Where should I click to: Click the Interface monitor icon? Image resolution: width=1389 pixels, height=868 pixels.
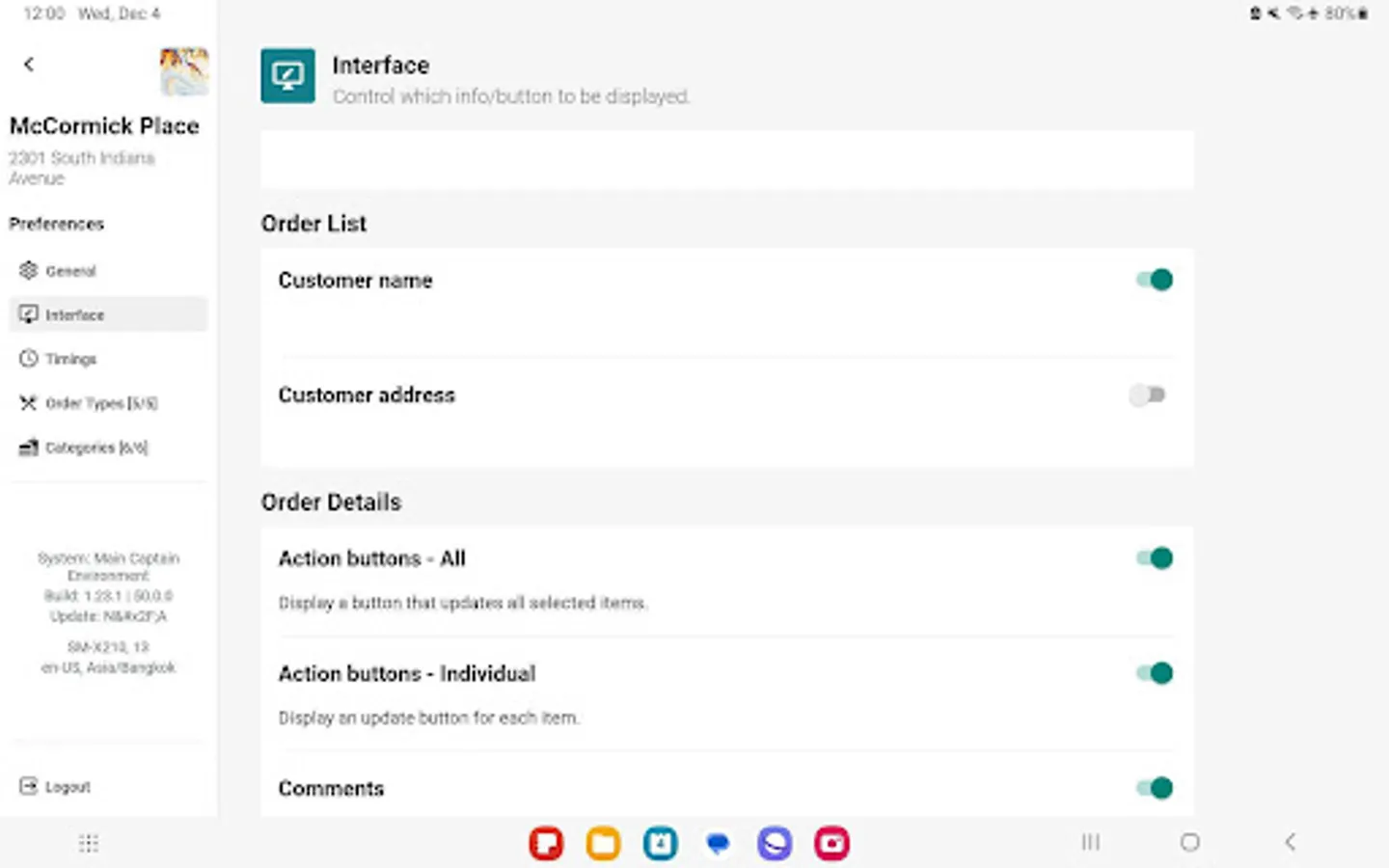click(x=28, y=313)
